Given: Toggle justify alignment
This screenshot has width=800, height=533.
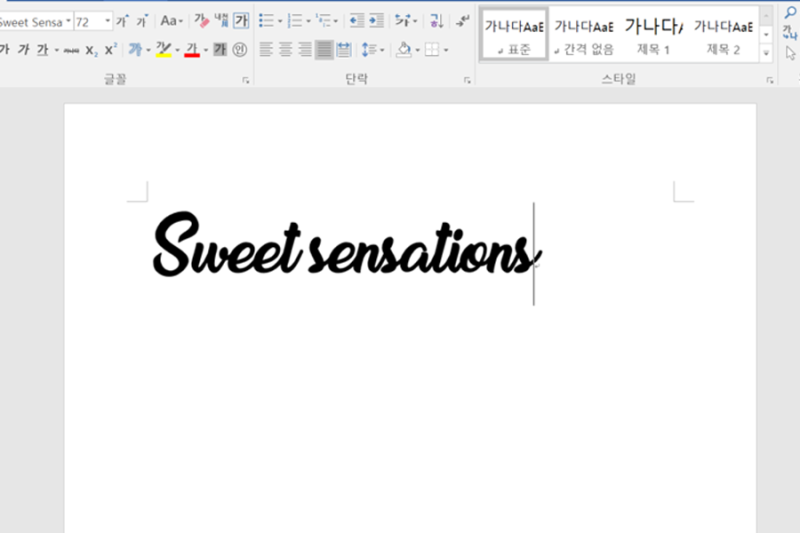Looking at the screenshot, I should [x=324, y=49].
